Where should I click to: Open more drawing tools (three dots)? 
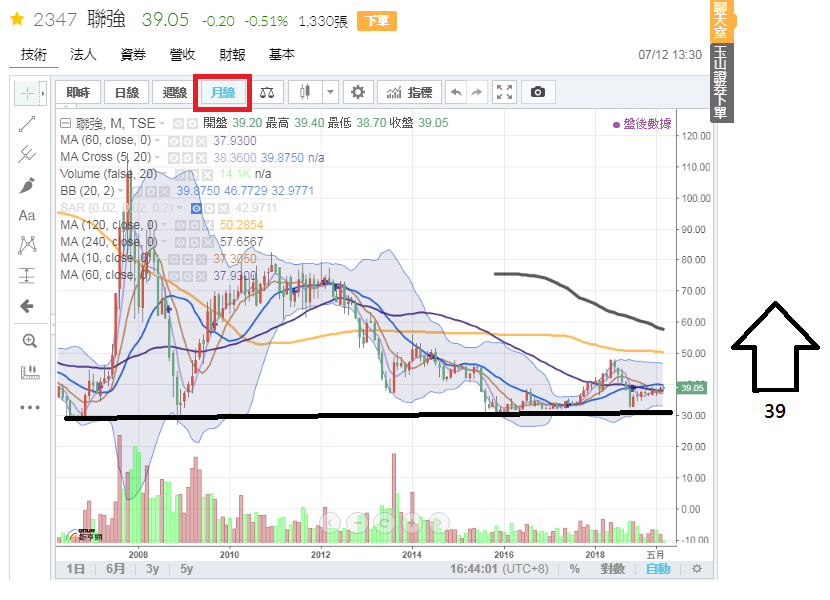tap(30, 407)
